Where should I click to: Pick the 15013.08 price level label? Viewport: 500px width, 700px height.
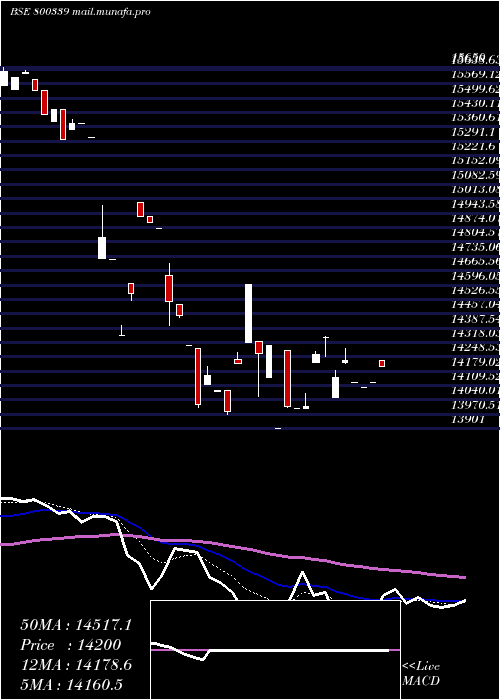click(x=475, y=189)
